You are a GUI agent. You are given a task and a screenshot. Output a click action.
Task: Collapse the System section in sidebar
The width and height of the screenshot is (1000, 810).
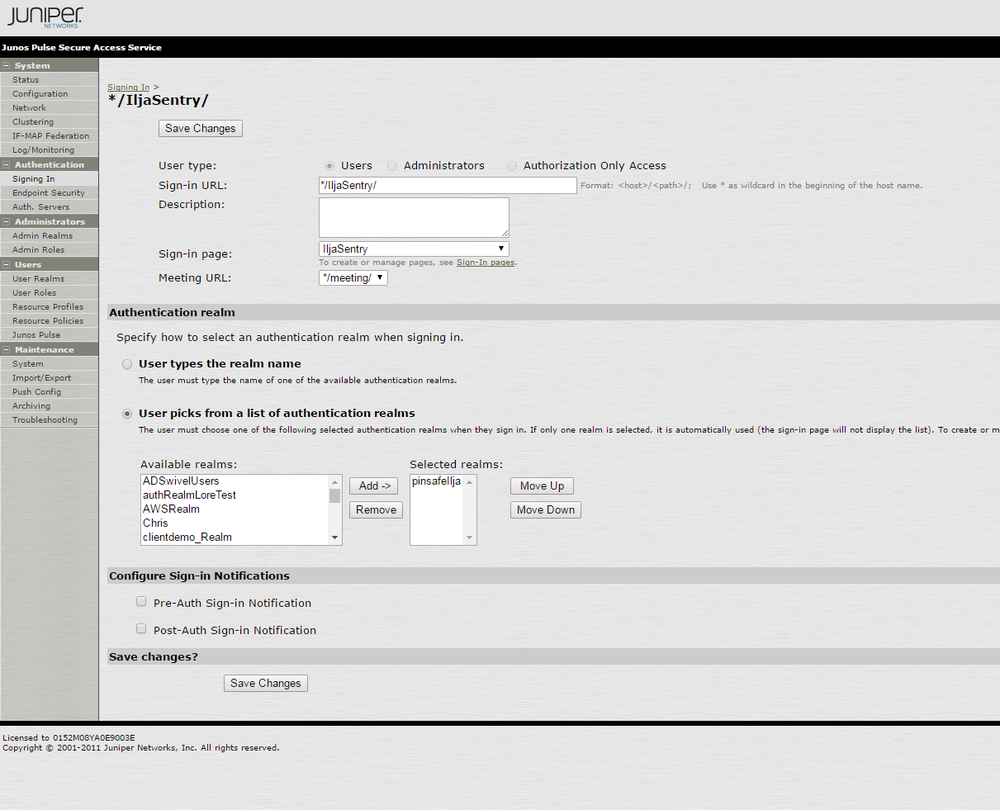click(x=7, y=66)
